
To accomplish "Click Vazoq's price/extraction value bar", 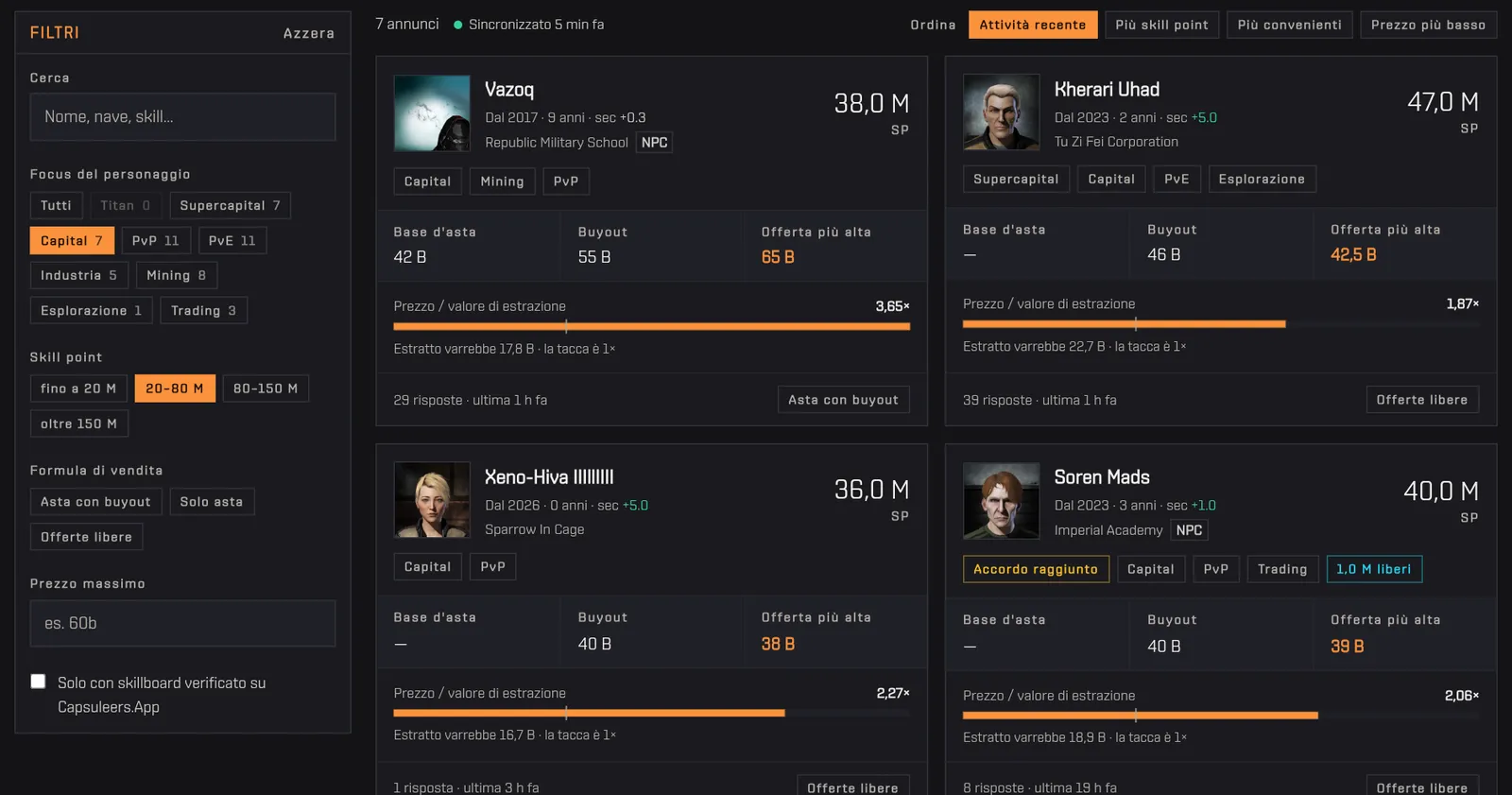I will click(652, 326).
